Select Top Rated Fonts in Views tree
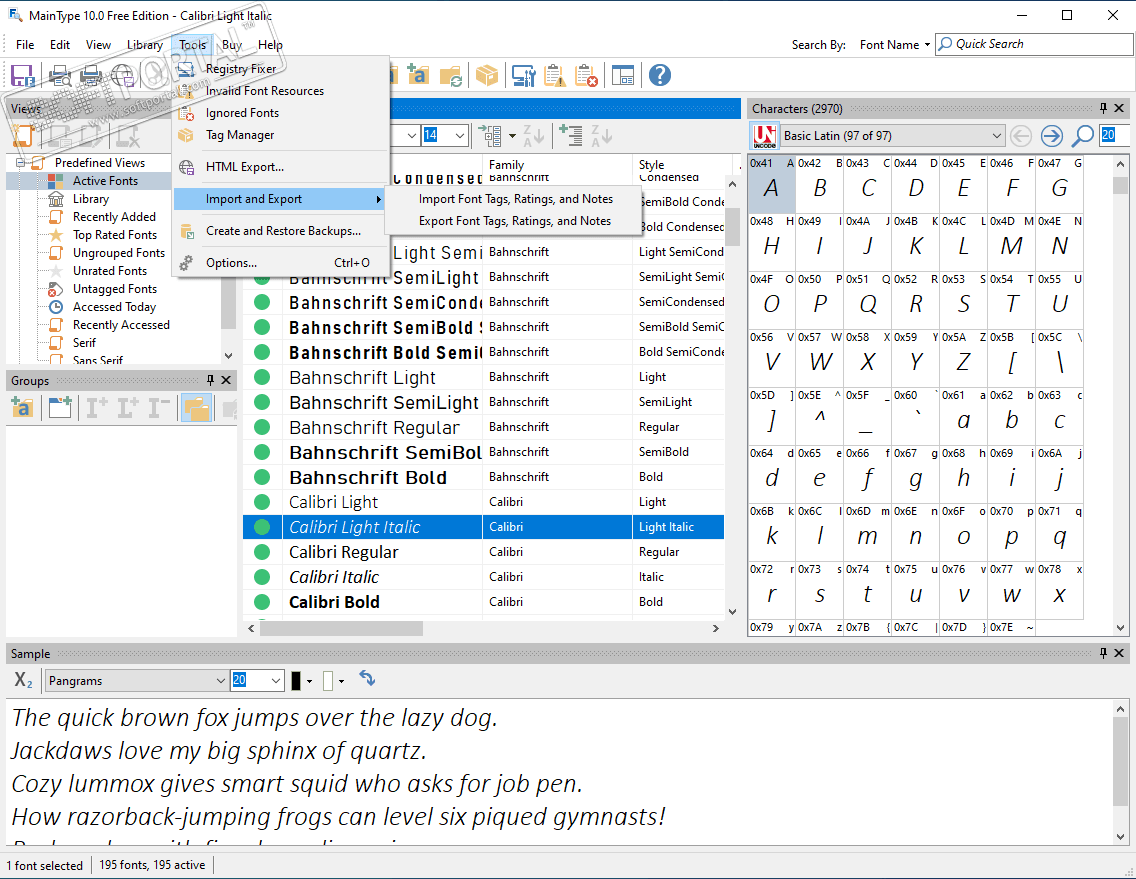Viewport: 1136px width, 879px height. [114, 235]
